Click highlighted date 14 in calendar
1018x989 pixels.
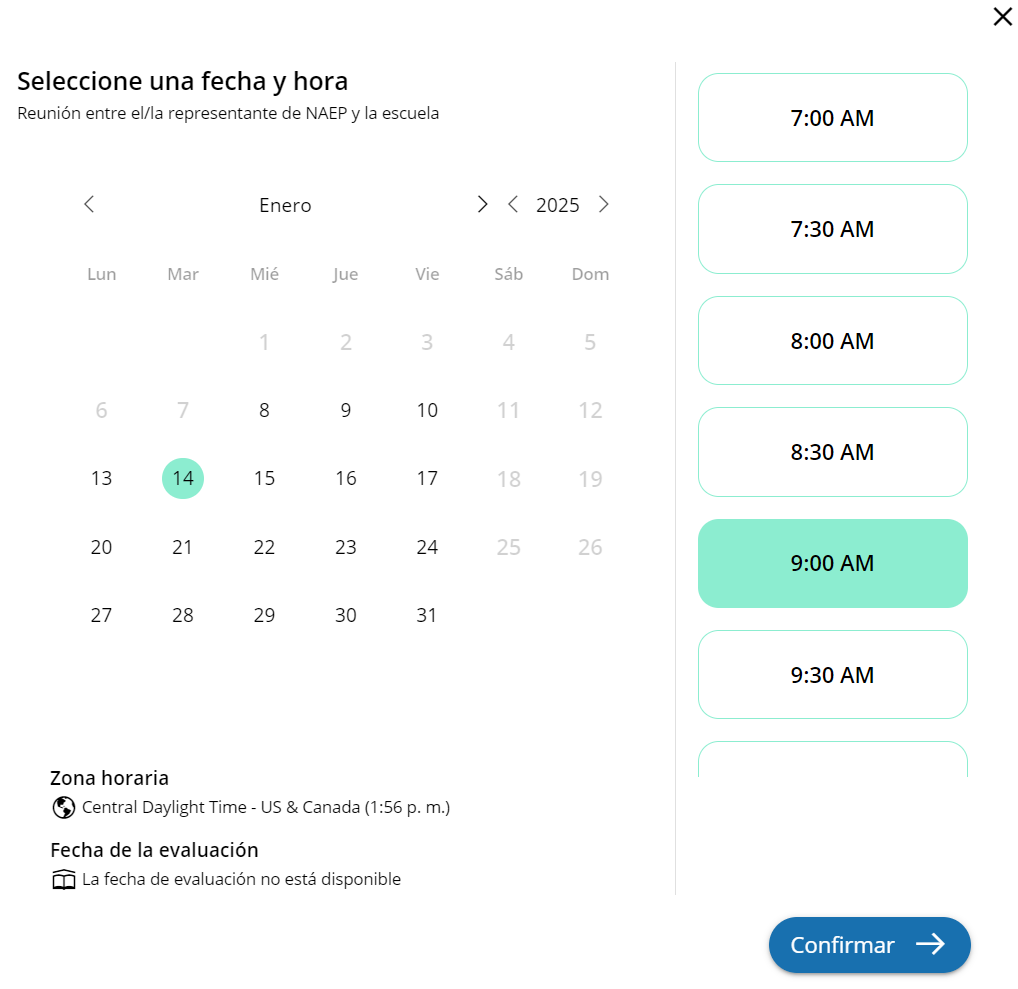tap(183, 478)
